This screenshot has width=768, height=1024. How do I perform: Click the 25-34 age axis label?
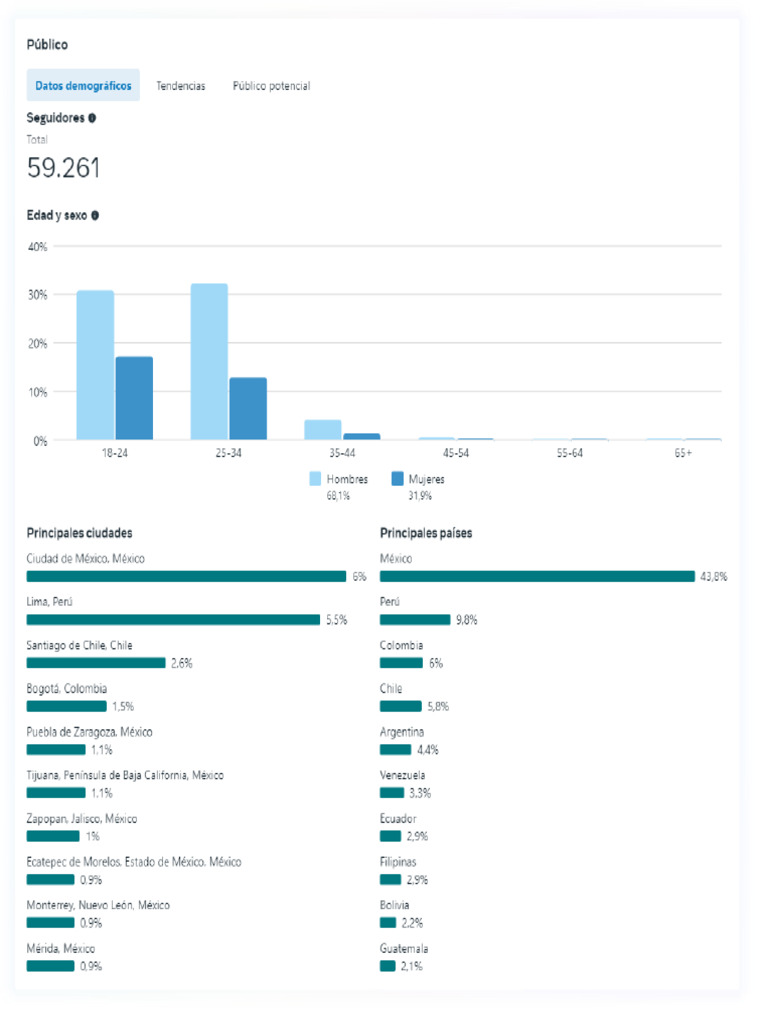(x=229, y=453)
